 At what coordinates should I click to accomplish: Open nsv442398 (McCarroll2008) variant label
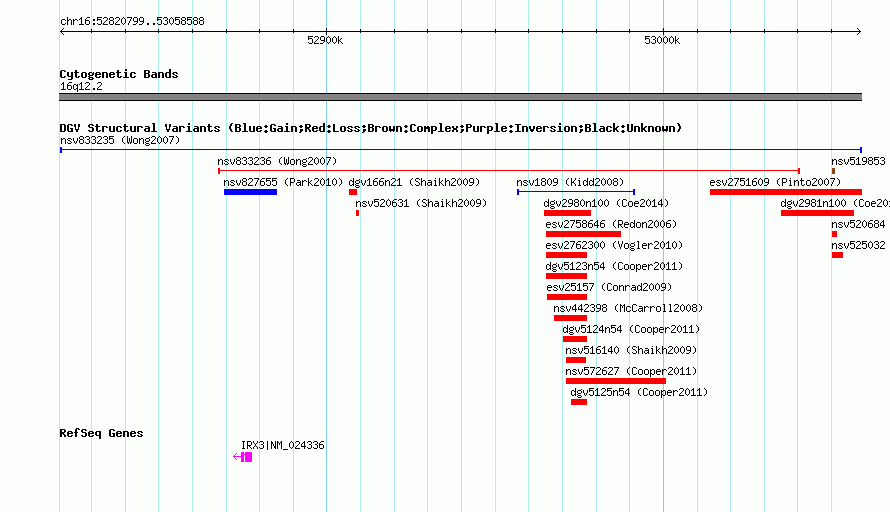(x=628, y=308)
